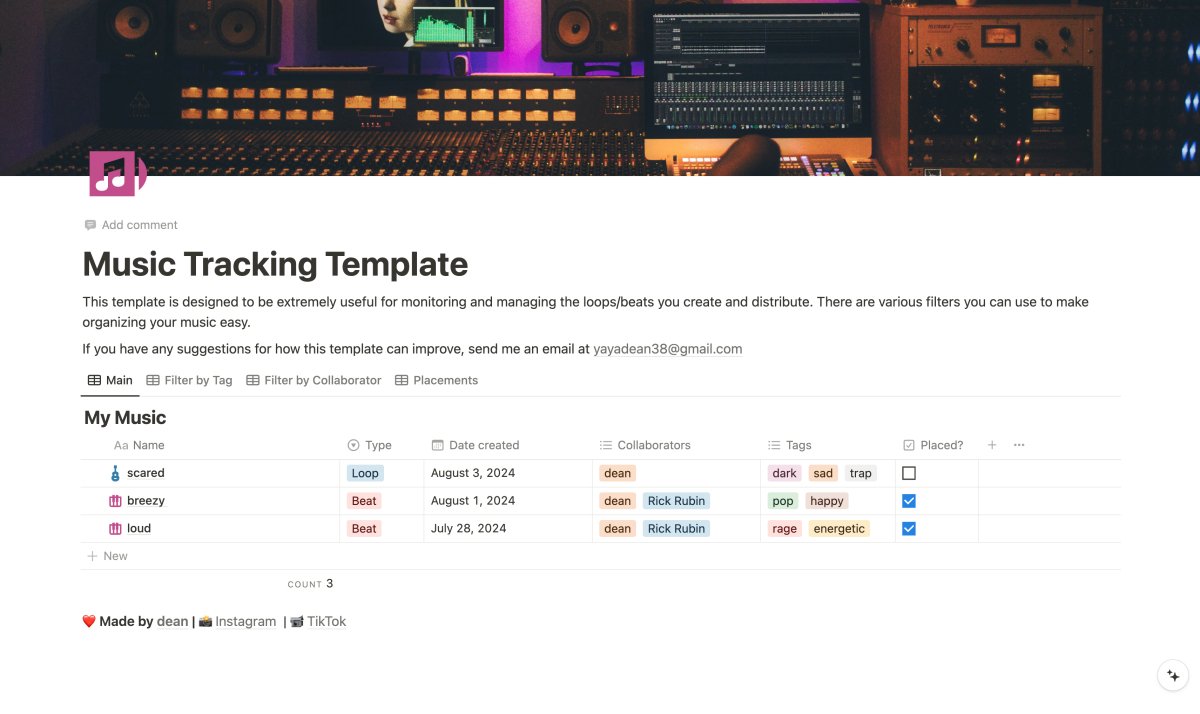Click the drum icon beside breezy
Image resolution: width=1200 pixels, height=714 pixels.
pyautogui.click(x=115, y=501)
